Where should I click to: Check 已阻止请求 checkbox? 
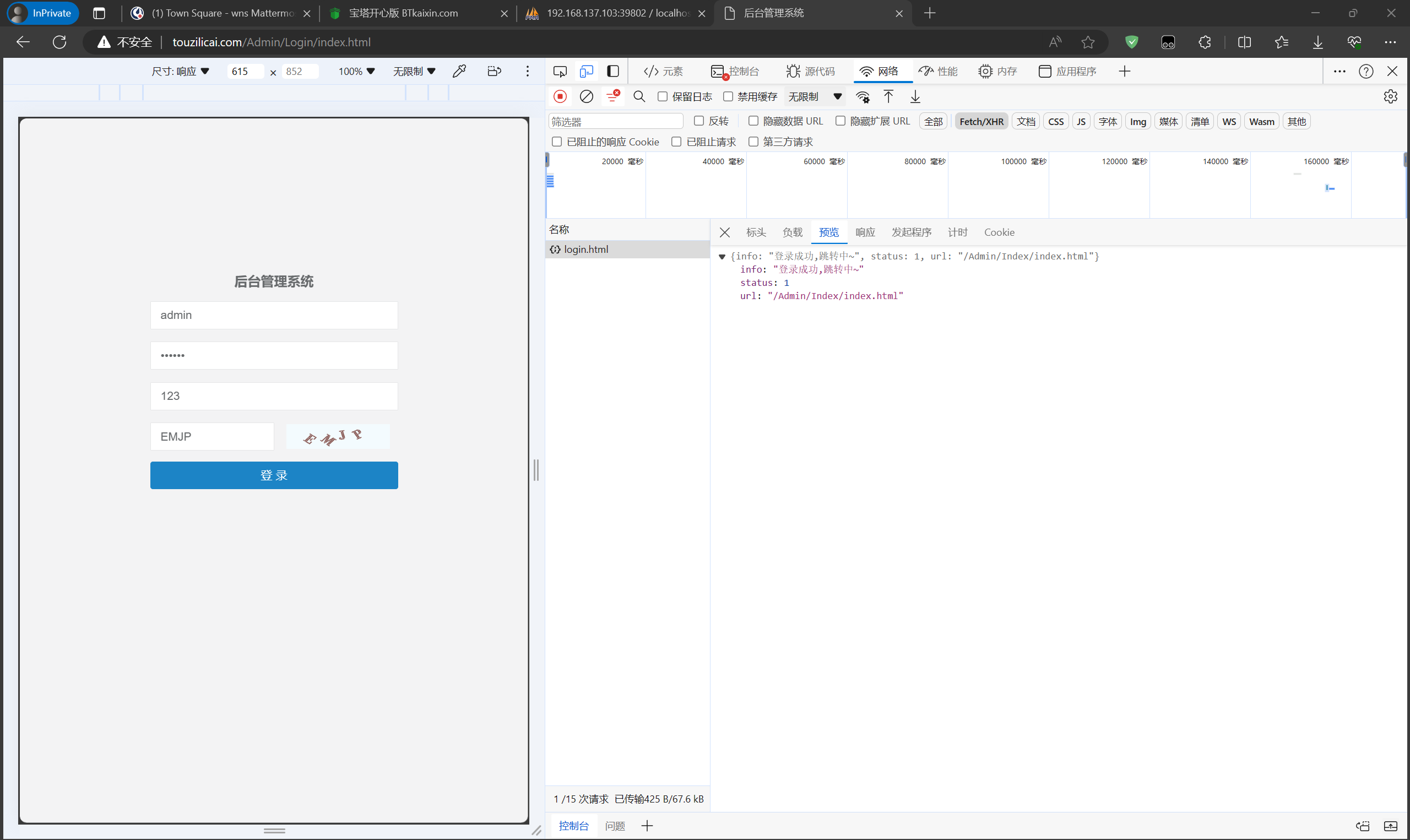[676, 142]
